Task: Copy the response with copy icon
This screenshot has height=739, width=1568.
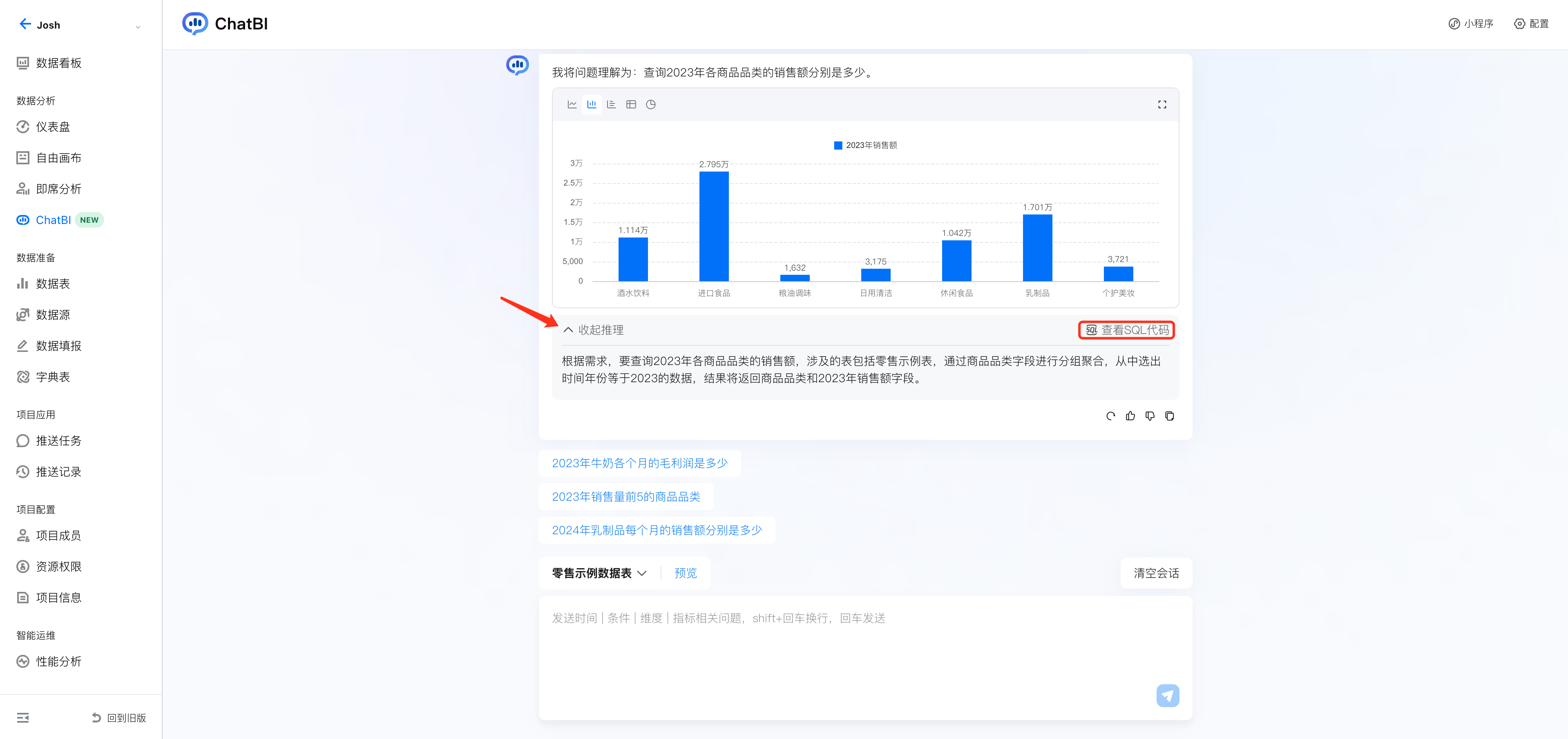Action: [x=1169, y=416]
